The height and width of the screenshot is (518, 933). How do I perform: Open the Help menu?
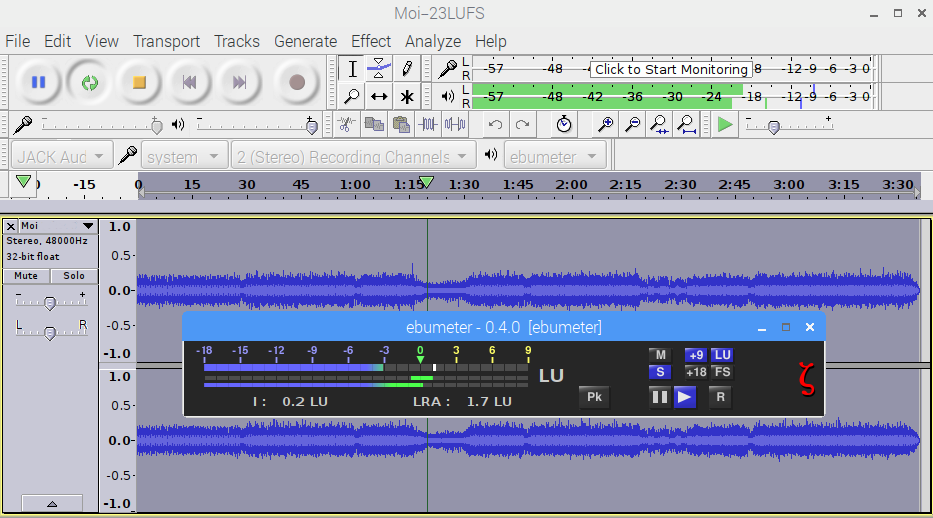(490, 41)
